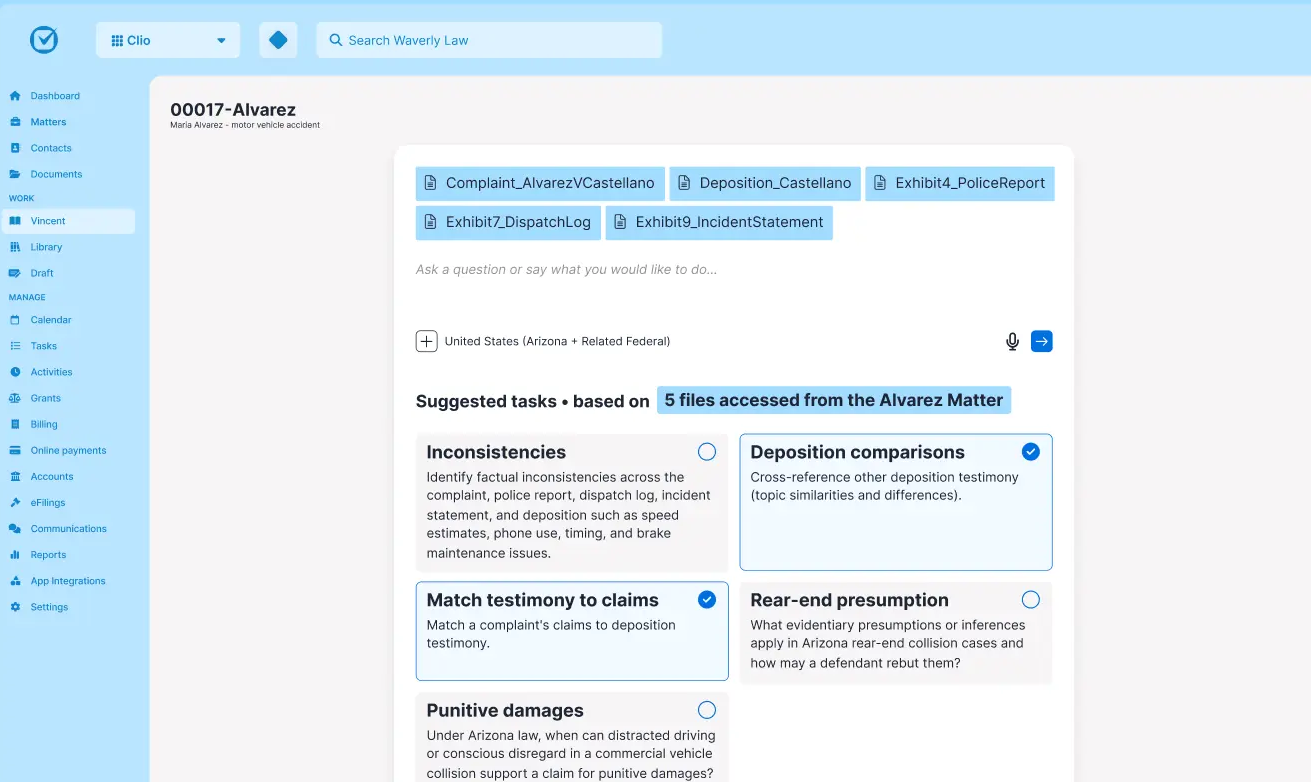Screen dimensions: 1311x782
Task: Open Online payments in sidebar
Action: coord(68,450)
